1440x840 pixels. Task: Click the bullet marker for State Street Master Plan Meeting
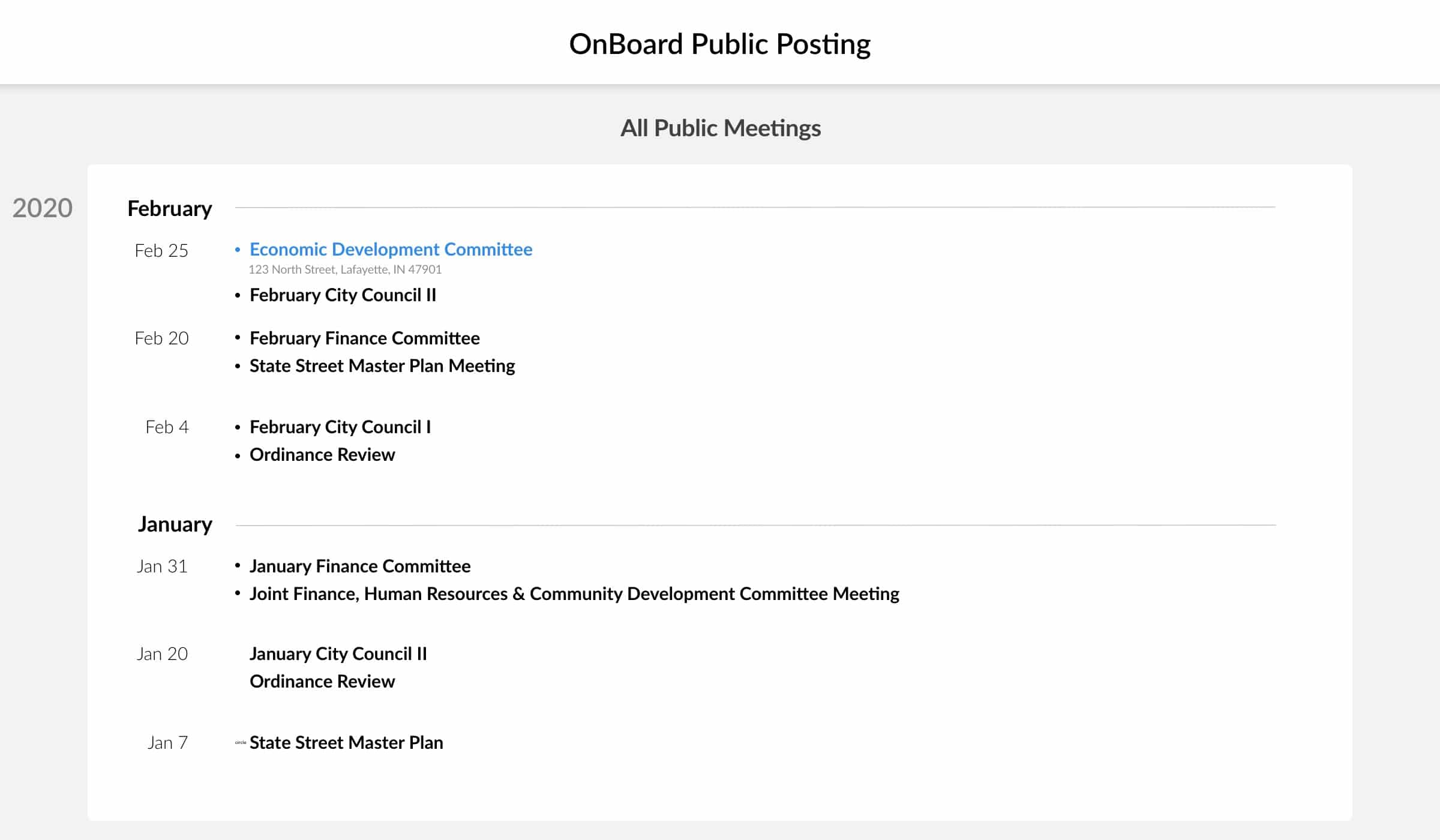tap(238, 366)
